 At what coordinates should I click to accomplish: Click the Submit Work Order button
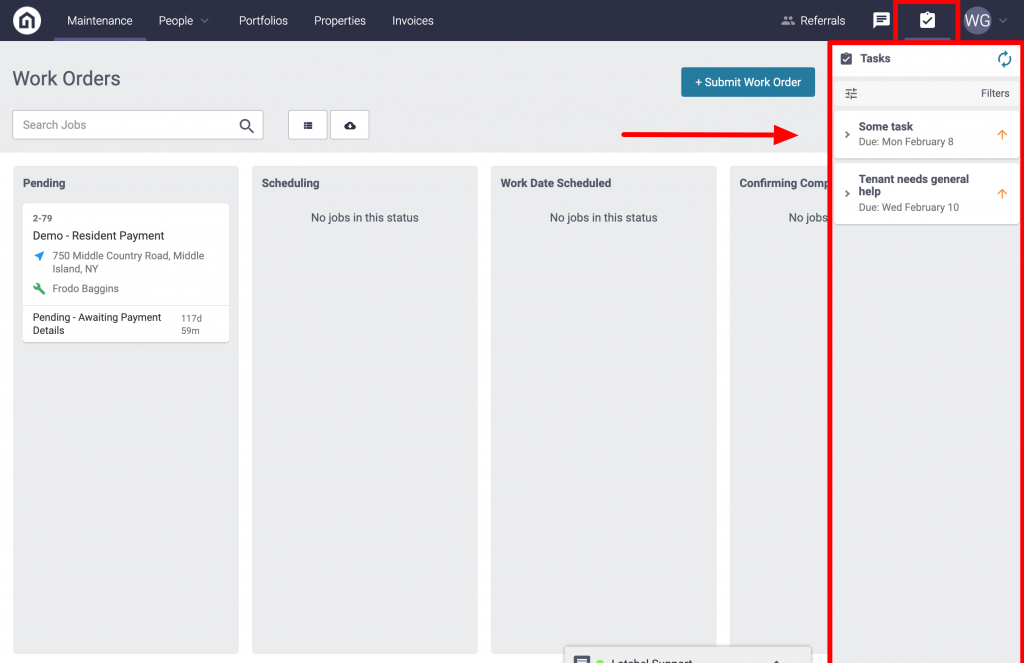(748, 82)
